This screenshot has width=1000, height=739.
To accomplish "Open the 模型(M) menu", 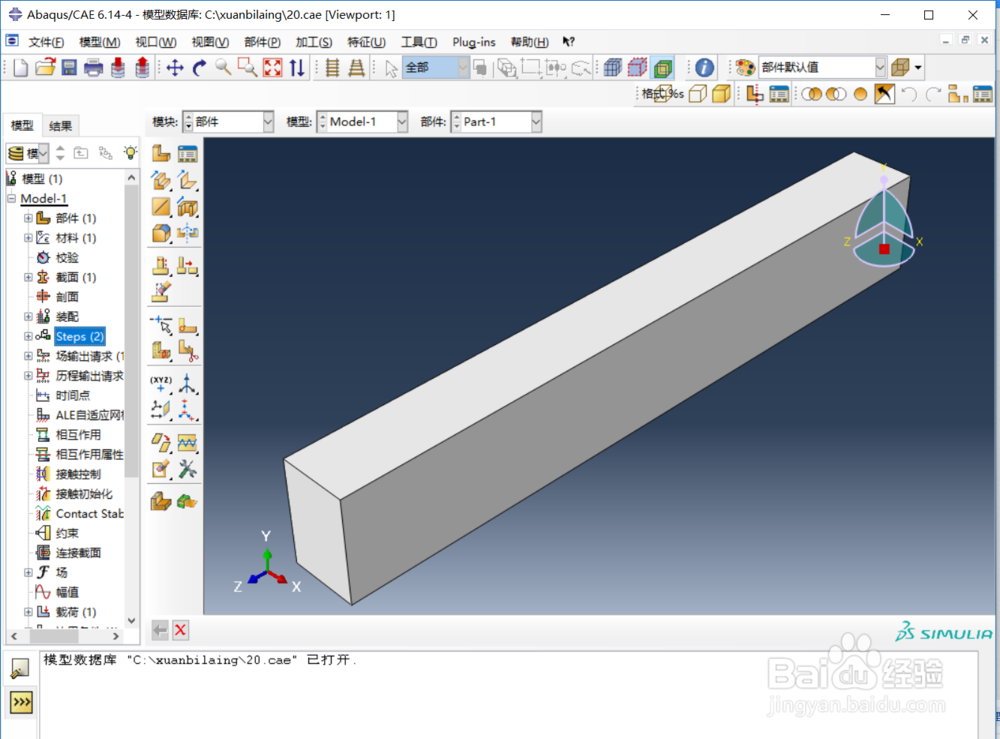I will [x=99, y=42].
